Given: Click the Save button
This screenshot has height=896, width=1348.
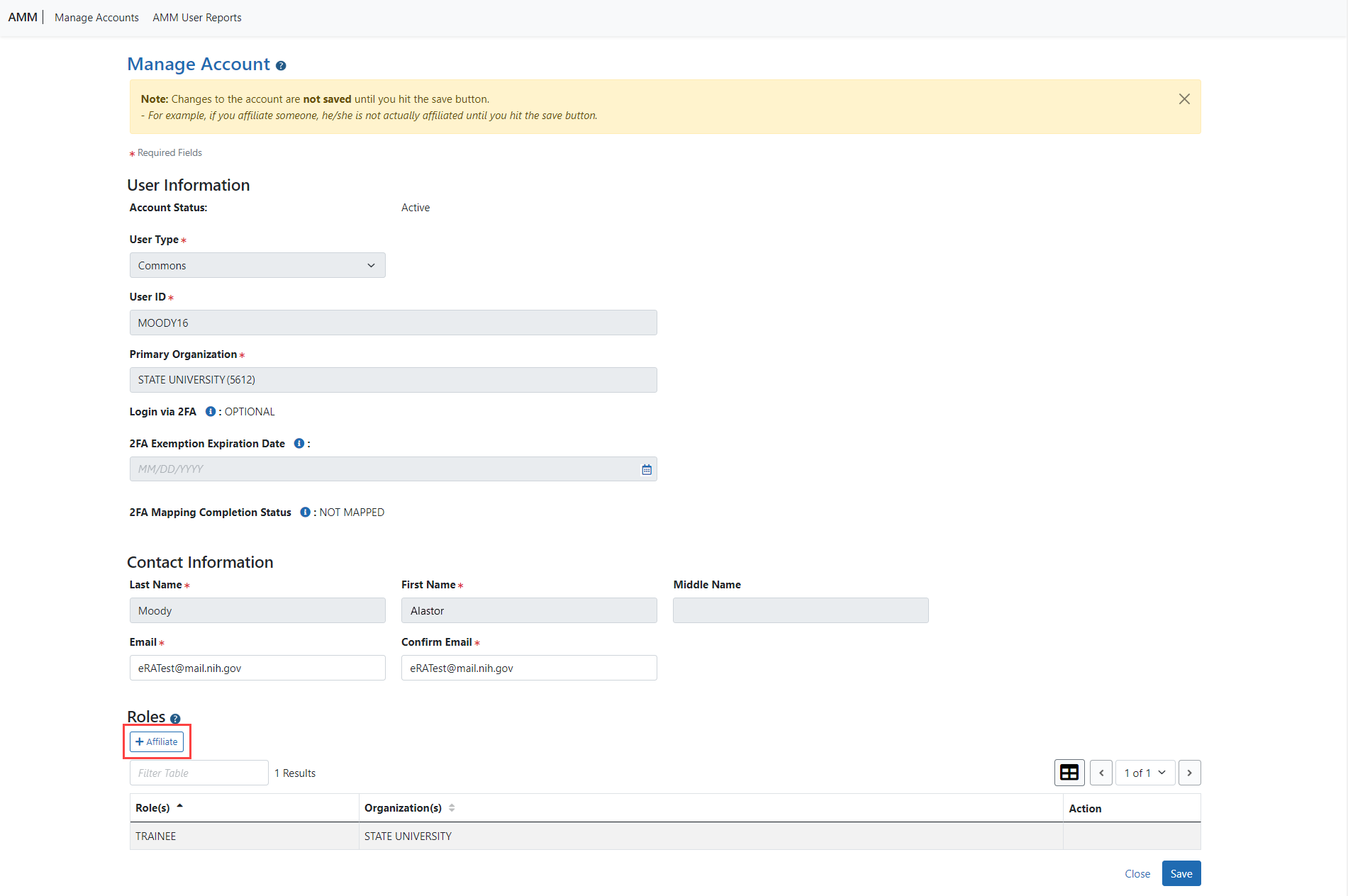Looking at the screenshot, I should pyautogui.click(x=1181, y=873).
